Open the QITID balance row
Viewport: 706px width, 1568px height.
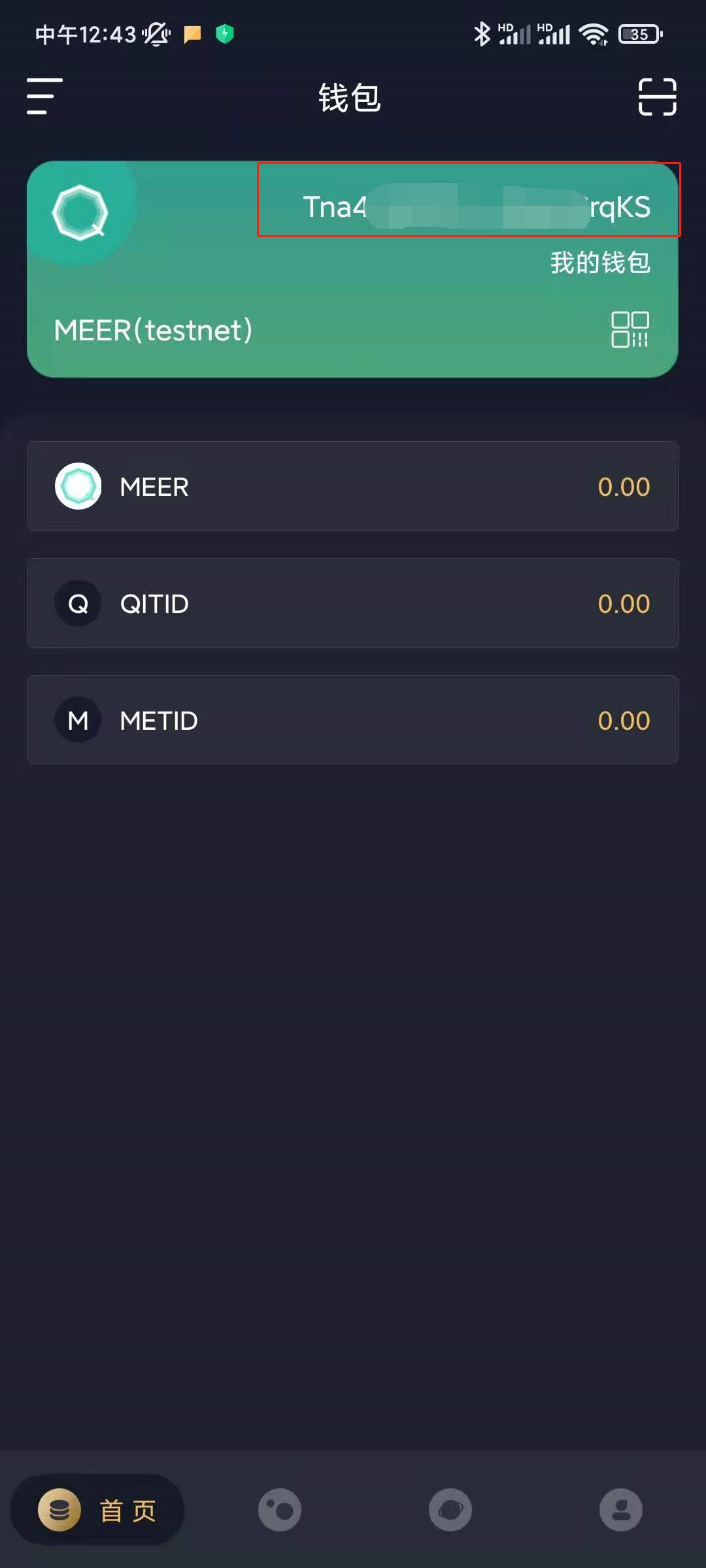pos(353,603)
